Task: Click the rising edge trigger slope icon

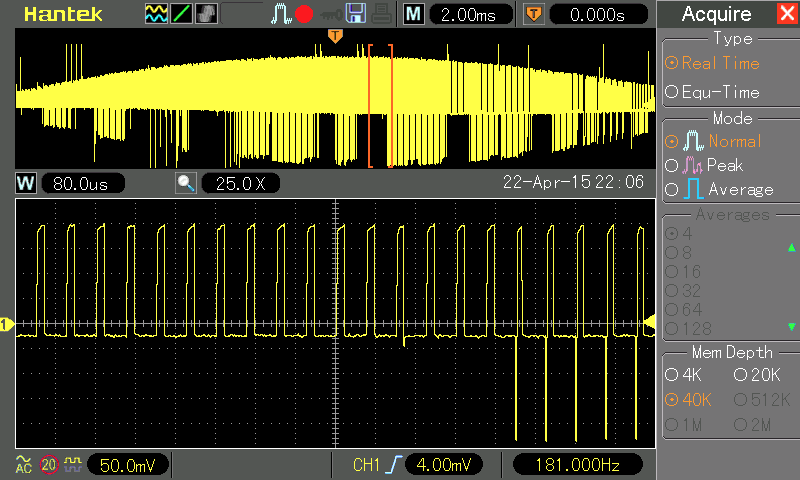Action: 393,465
